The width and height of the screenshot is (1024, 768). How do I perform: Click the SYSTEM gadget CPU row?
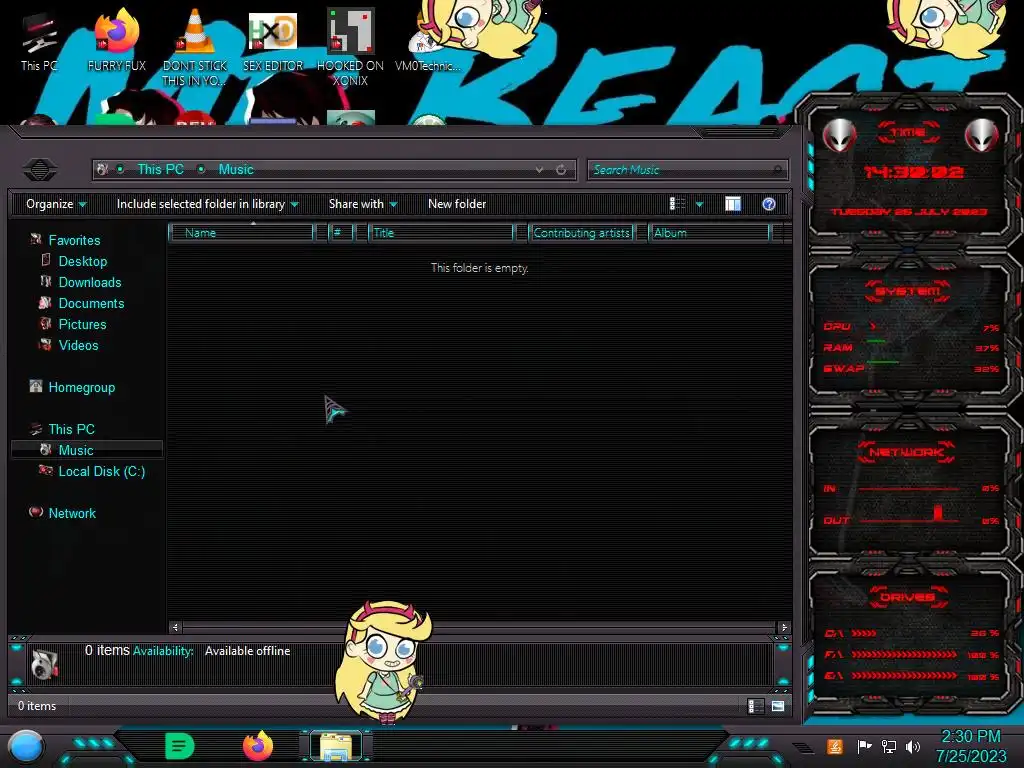(910, 327)
